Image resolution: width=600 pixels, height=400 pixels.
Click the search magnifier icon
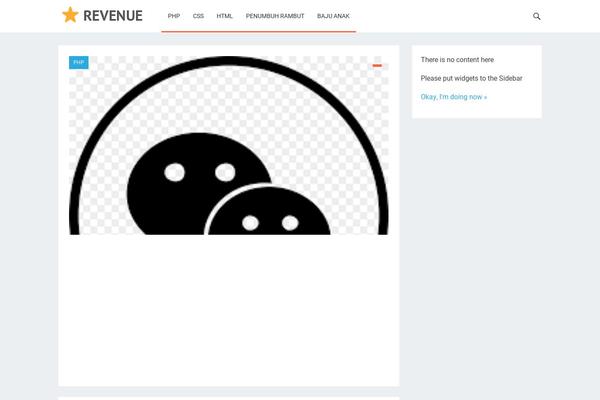click(537, 16)
